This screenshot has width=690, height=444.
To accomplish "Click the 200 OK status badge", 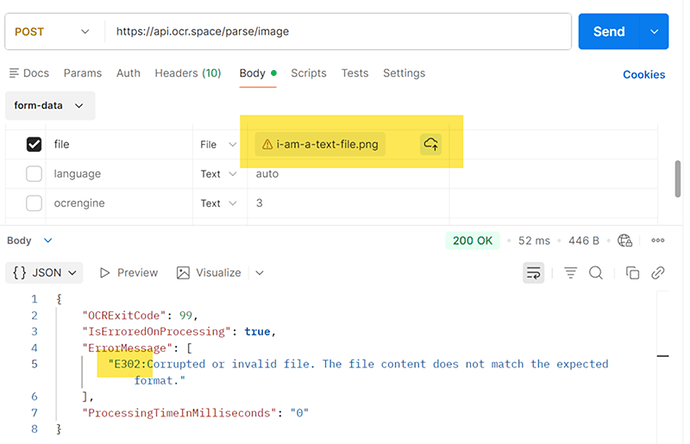I will 473,241.
